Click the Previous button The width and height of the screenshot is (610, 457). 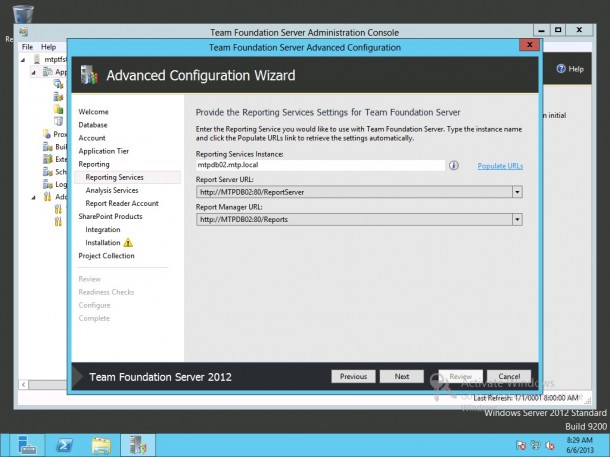353,376
